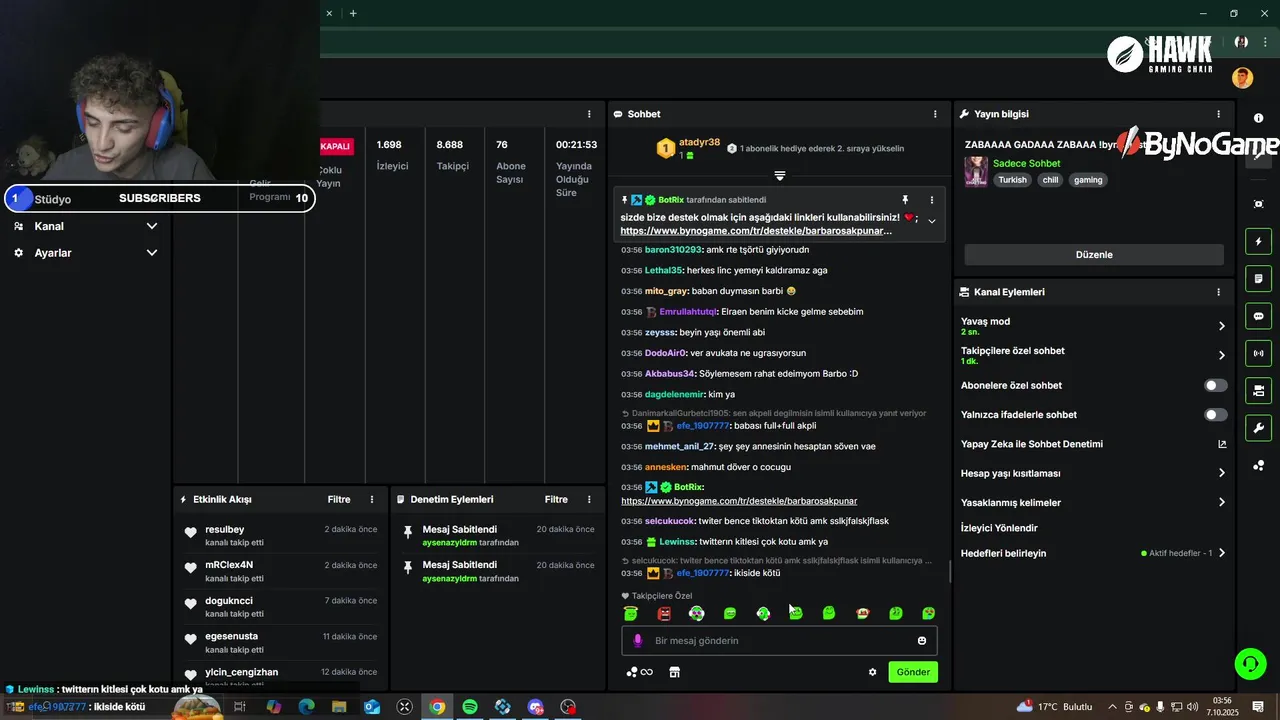The width and height of the screenshot is (1280, 720).
Task: Open the shop icon below the chat input
Action: point(674,672)
